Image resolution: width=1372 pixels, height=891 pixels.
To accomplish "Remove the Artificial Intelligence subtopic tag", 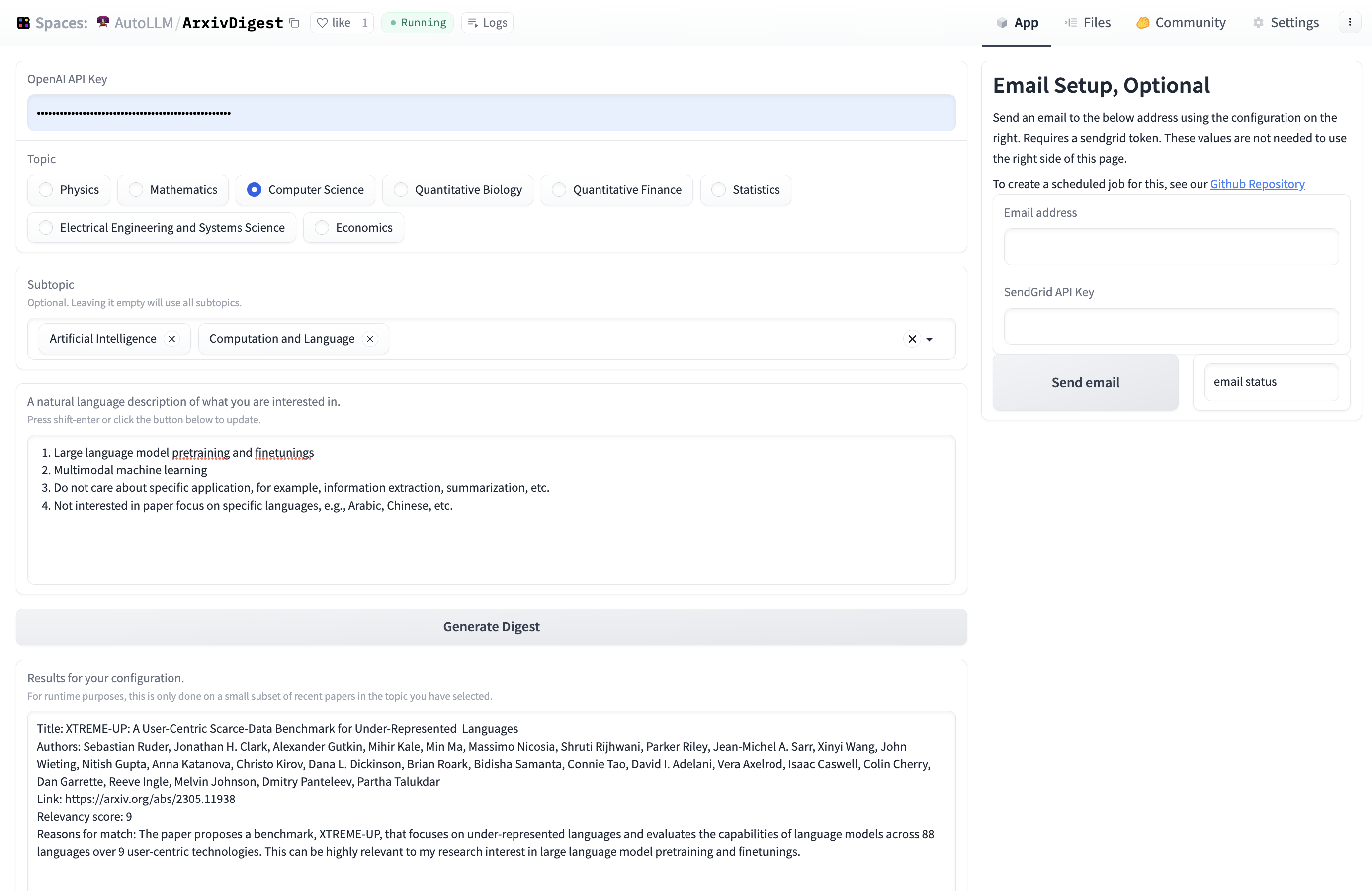I will (x=172, y=339).
